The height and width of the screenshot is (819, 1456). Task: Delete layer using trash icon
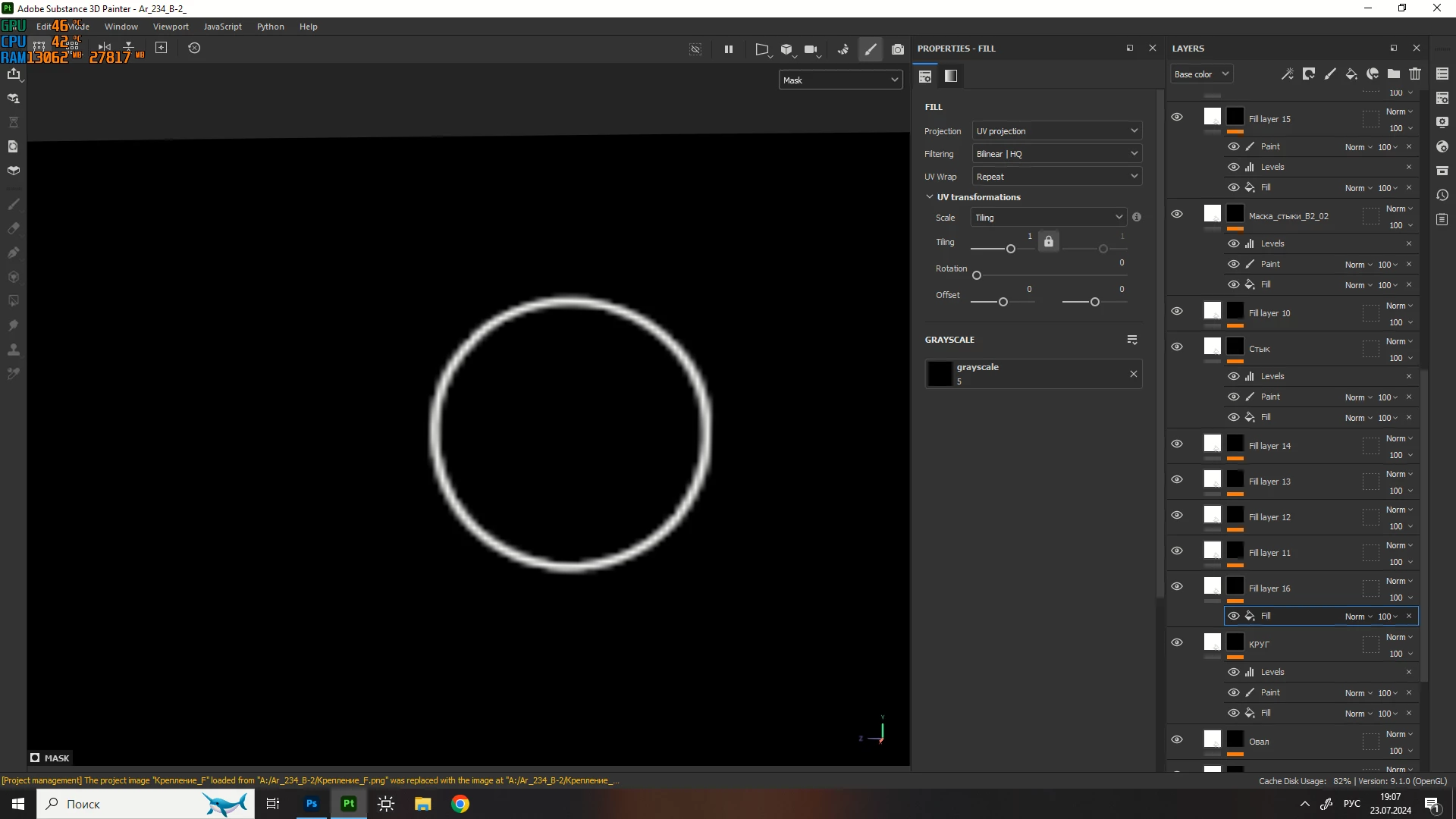pyautogui.click(x=1415, y=74)
